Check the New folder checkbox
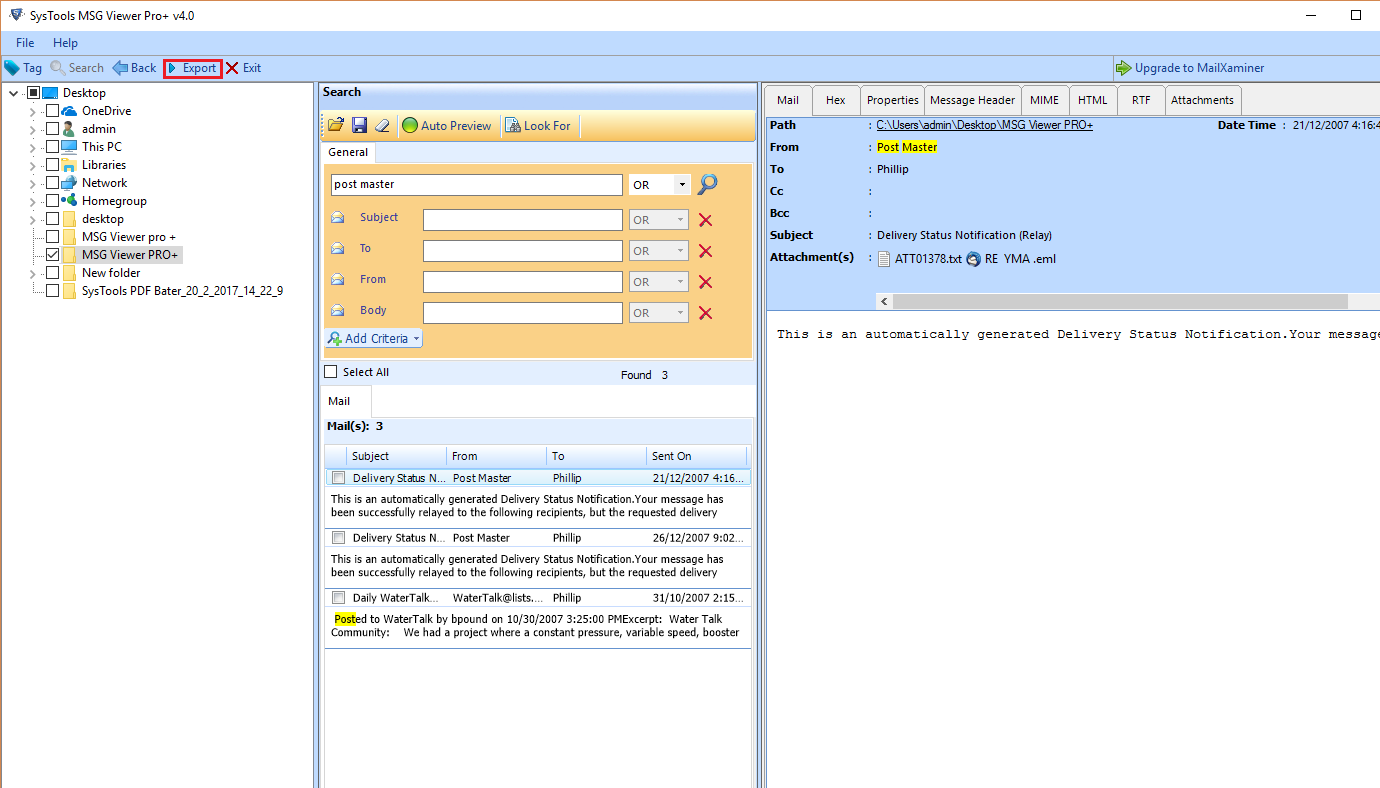The image size is (1380, 788). [x=52, y=273]
